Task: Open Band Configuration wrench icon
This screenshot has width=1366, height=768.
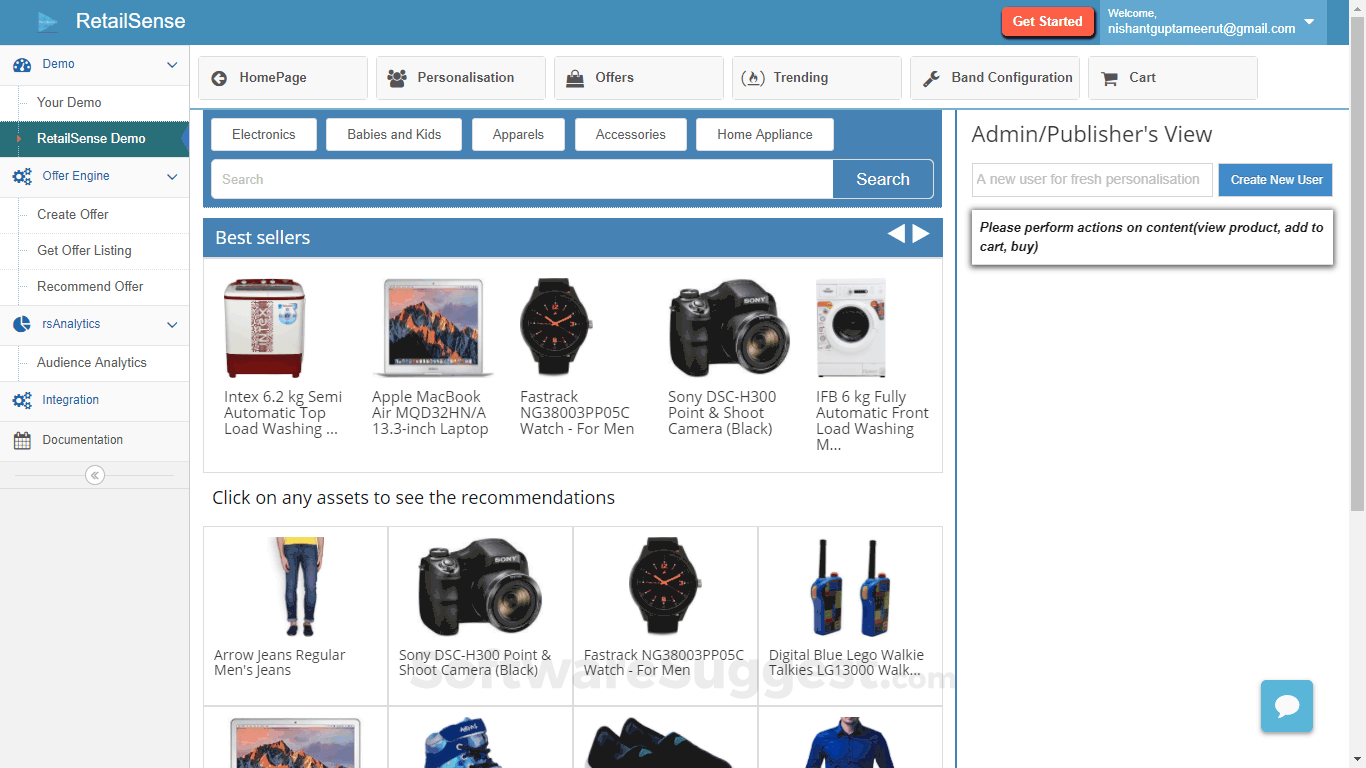Action: 933,77
